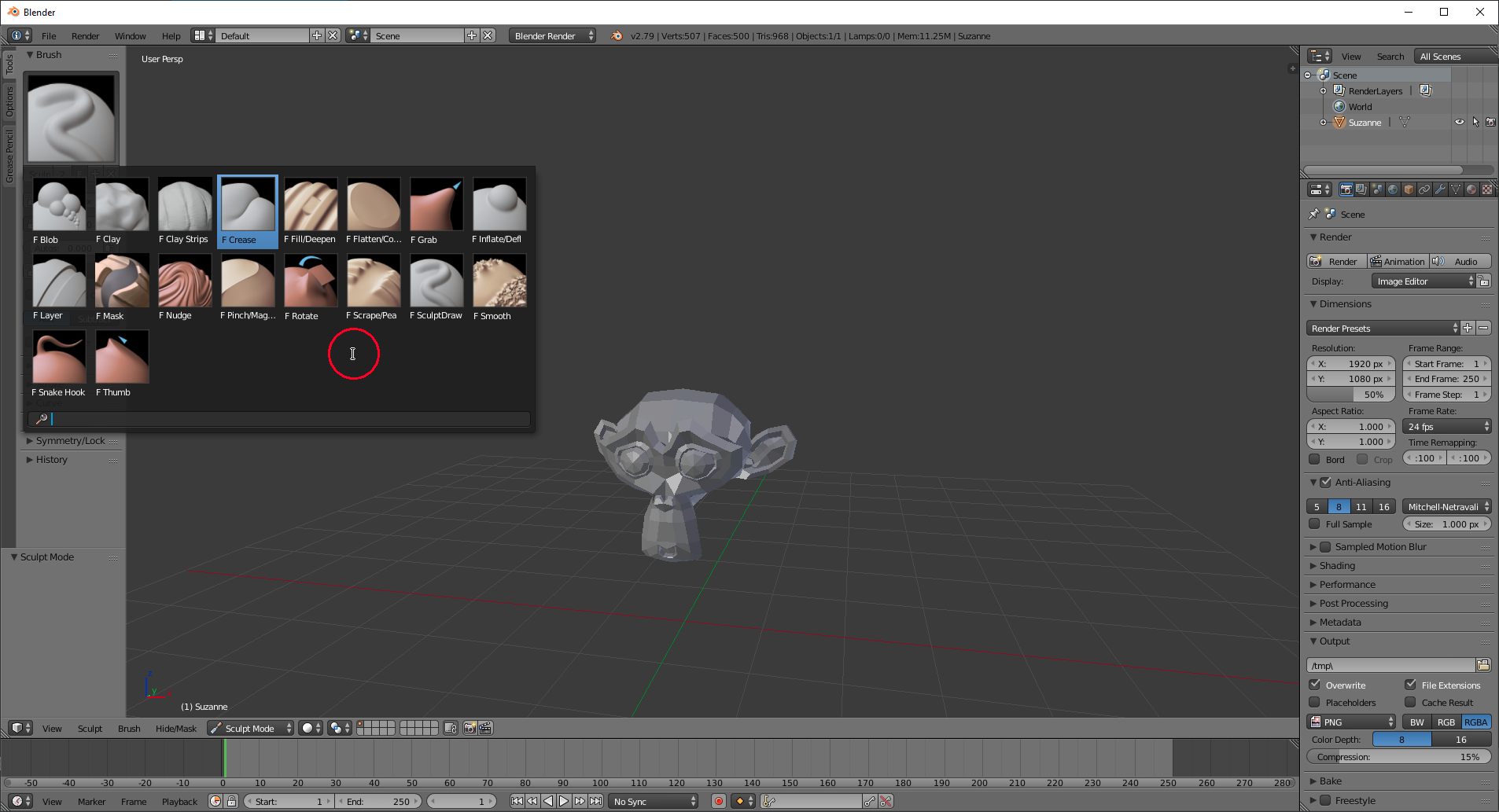Expand the Symmetry/Lock panel
The height and width of the screenshot is (812, 1499).
tap(70, 440)
